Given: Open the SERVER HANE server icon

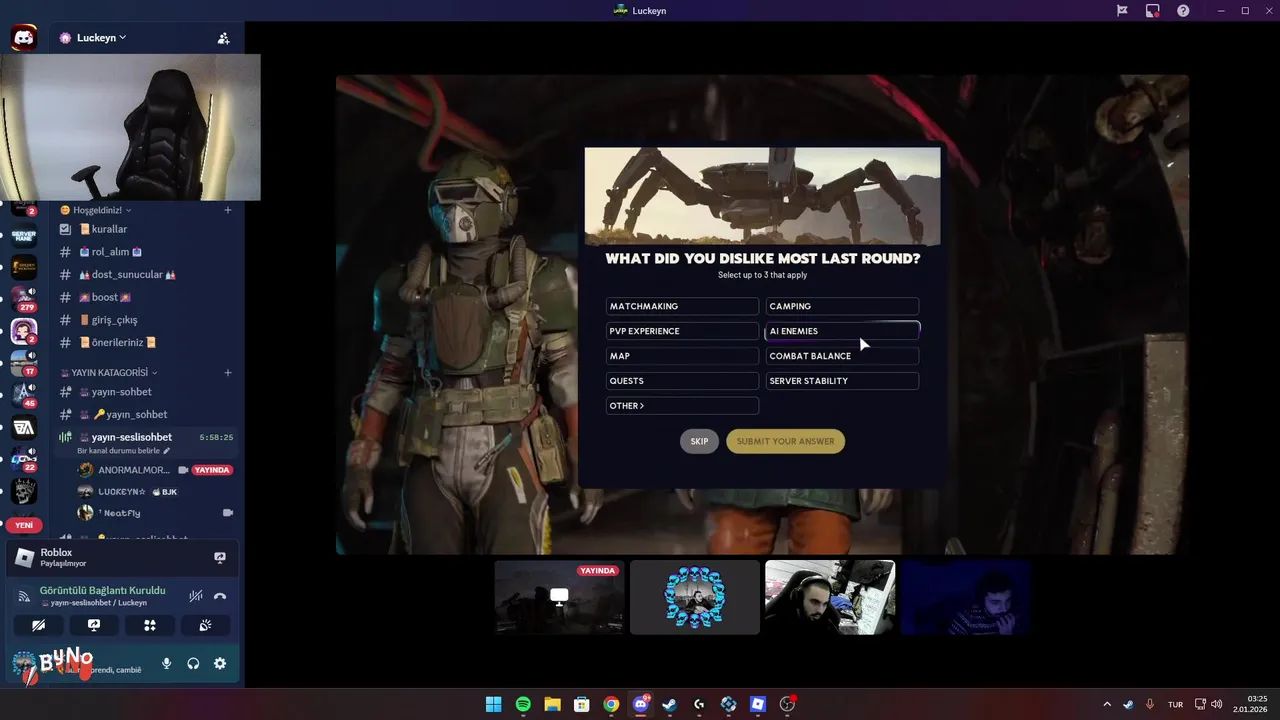Looking at the screenshot, I should pos(24,236).
